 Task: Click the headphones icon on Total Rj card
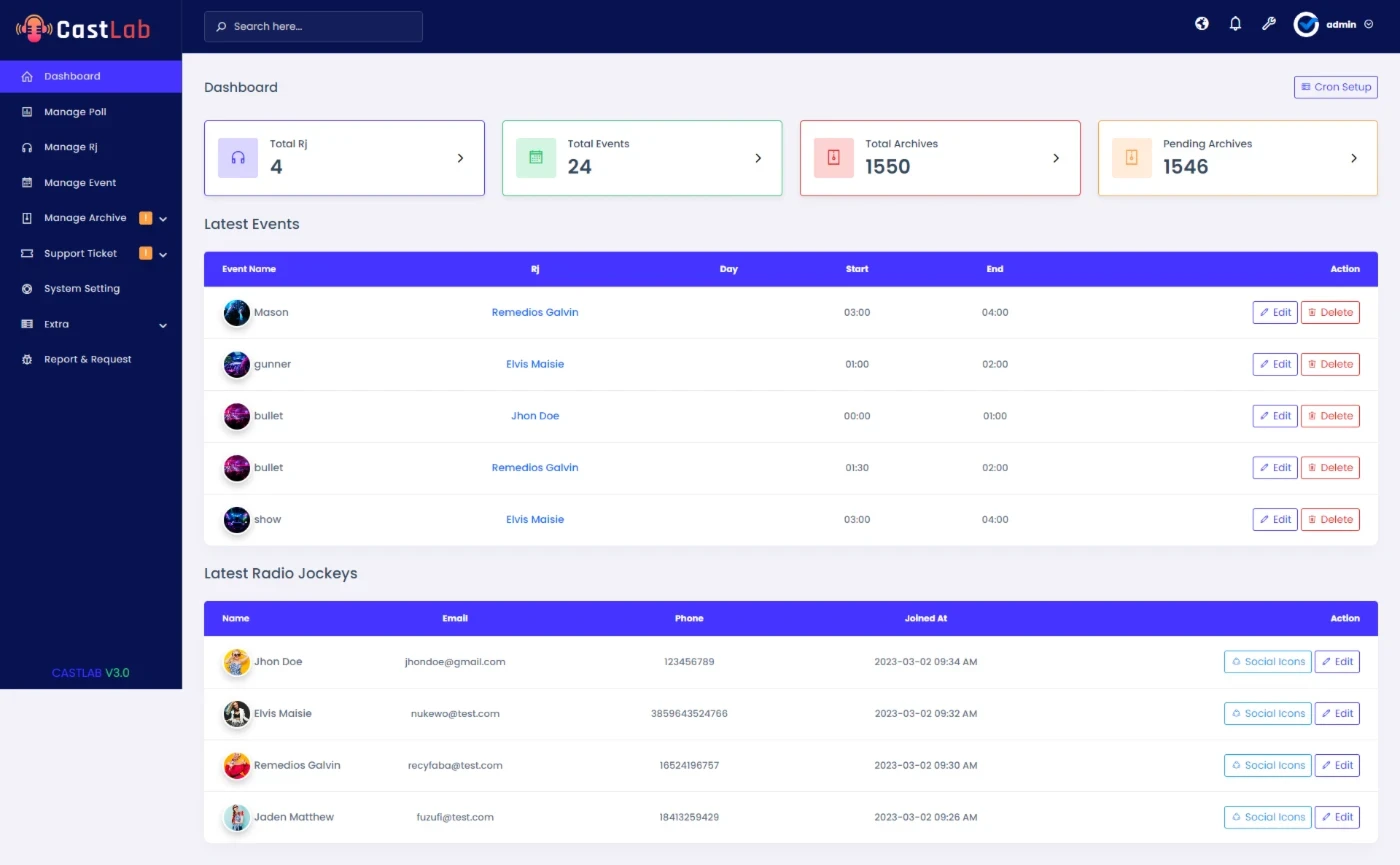pyautogui.click(x=238, y=158)
